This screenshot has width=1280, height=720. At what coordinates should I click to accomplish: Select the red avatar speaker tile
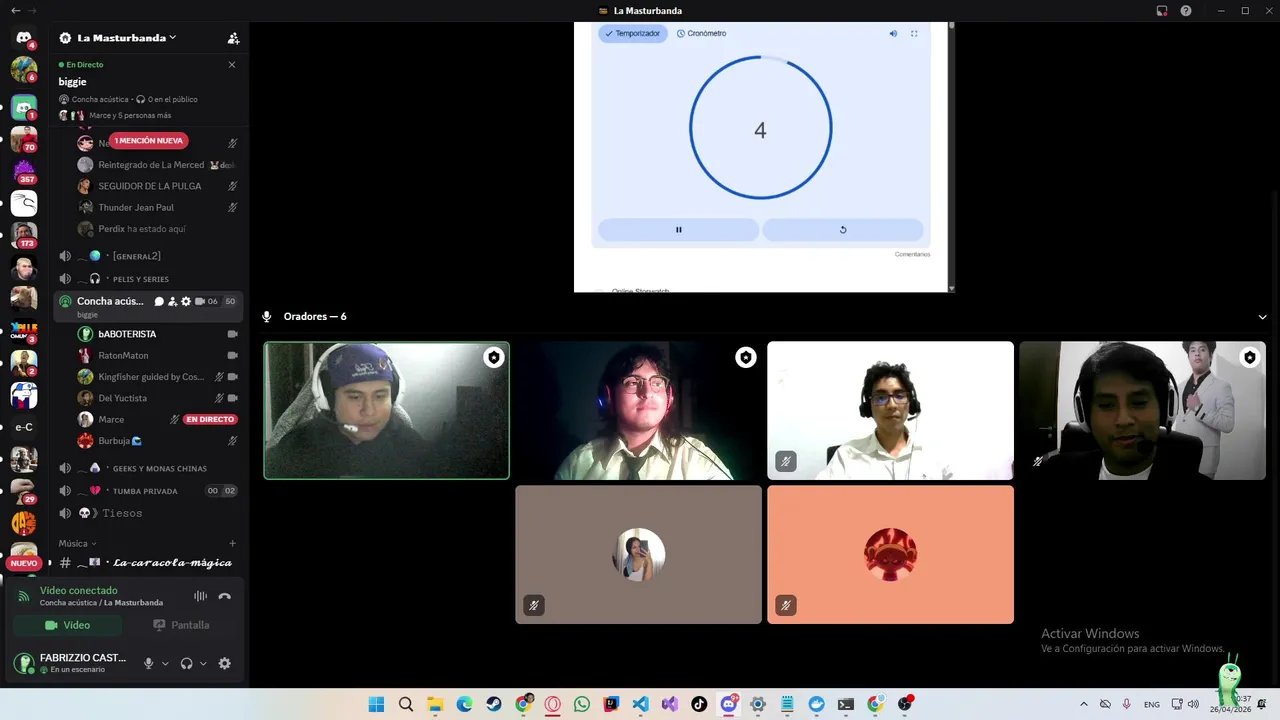[x=890, y=555]
